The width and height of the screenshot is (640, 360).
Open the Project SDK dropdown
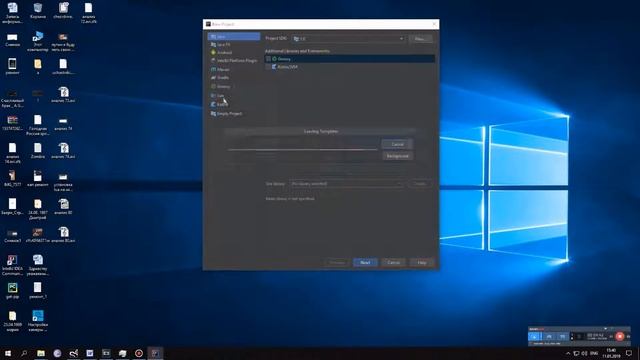(349, 38)
